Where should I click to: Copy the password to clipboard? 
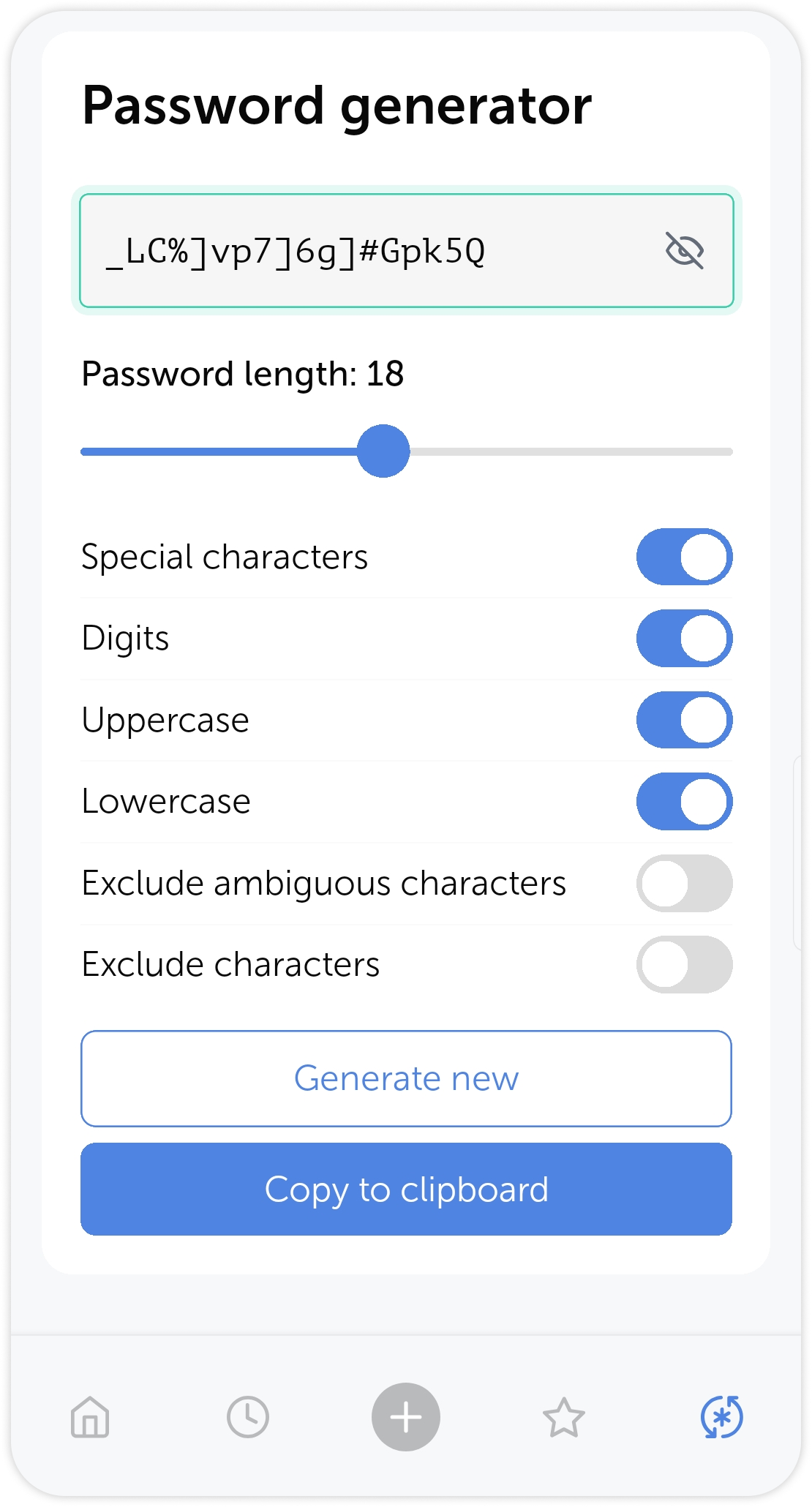pos(406,1189)
